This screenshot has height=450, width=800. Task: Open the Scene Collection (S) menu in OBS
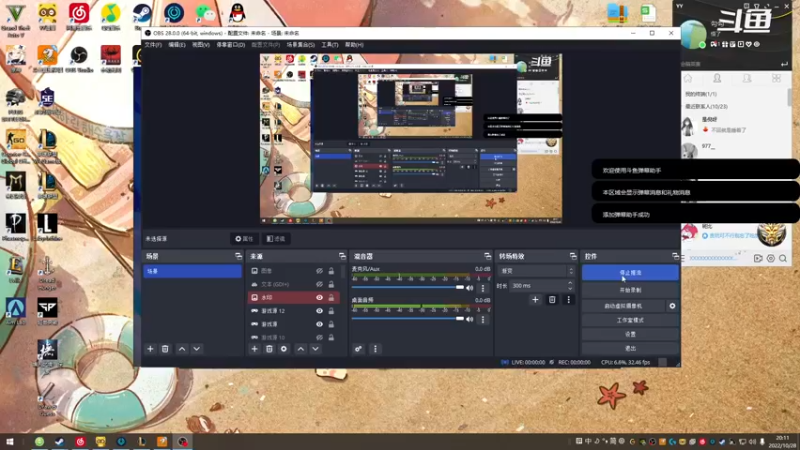click(x=301, y=45)
